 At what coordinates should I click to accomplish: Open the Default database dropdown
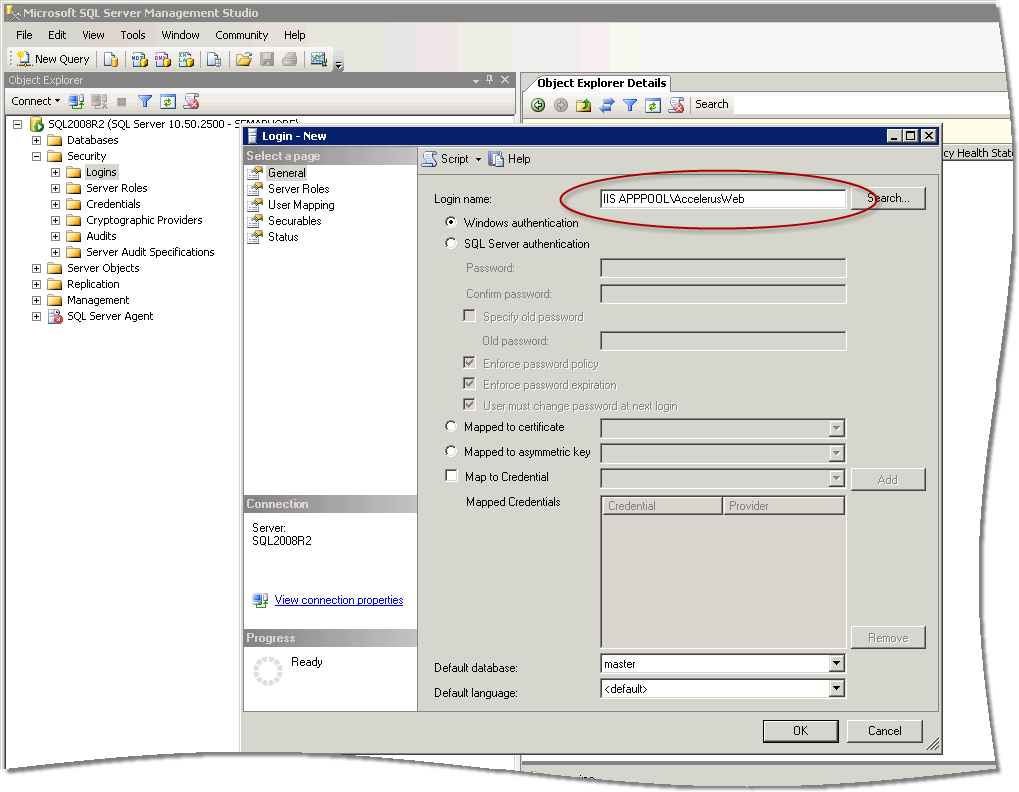[x=836, y=663]
